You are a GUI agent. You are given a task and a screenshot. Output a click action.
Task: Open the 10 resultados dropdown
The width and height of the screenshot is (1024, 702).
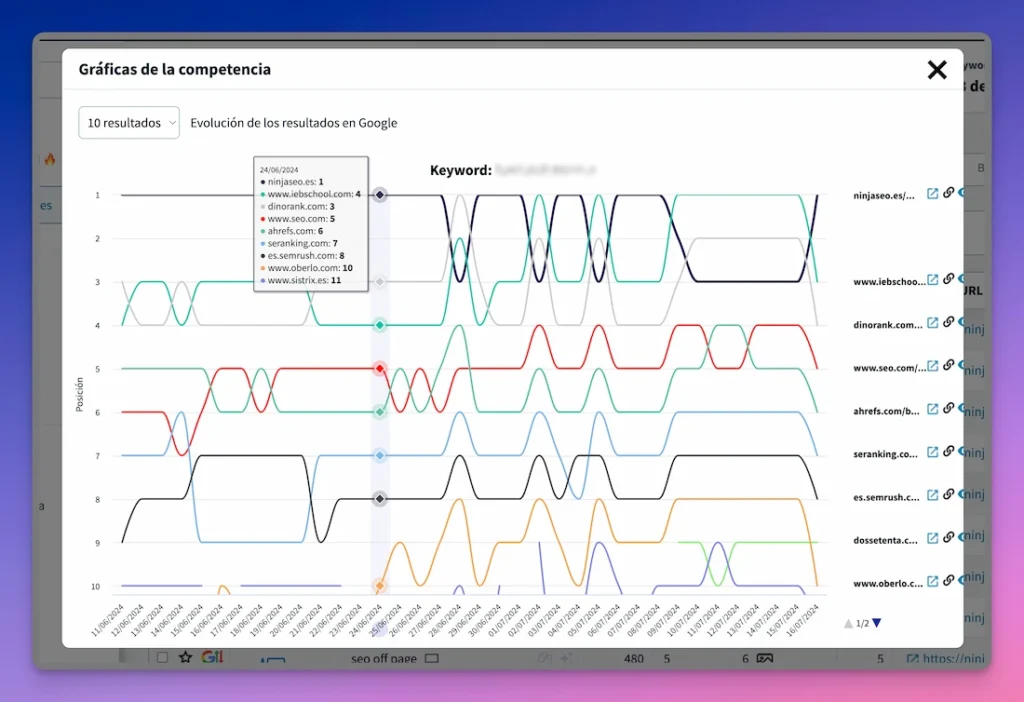(128, 122)
